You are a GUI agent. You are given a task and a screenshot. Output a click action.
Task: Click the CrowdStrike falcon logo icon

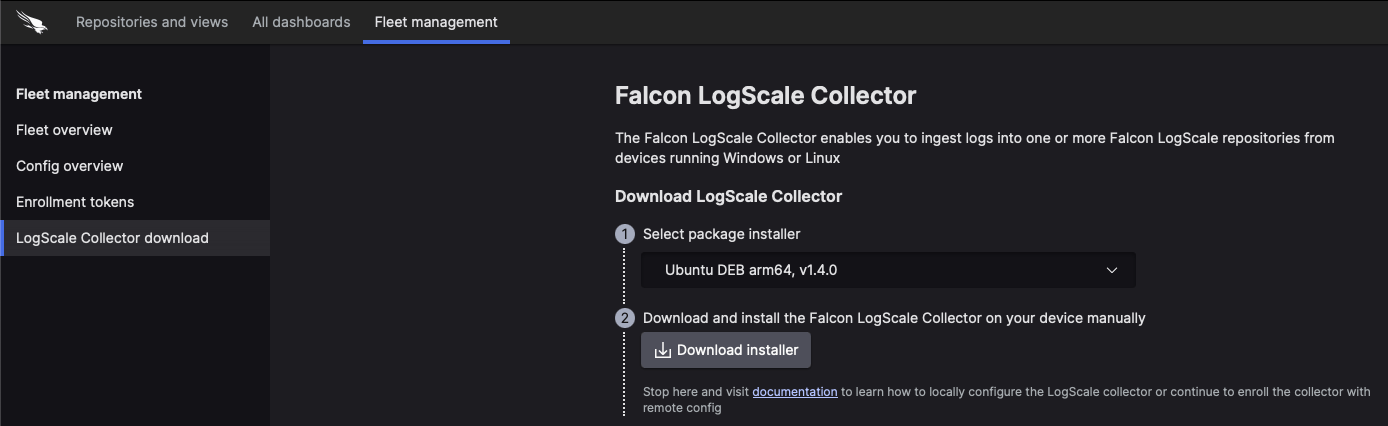[32, 21]
